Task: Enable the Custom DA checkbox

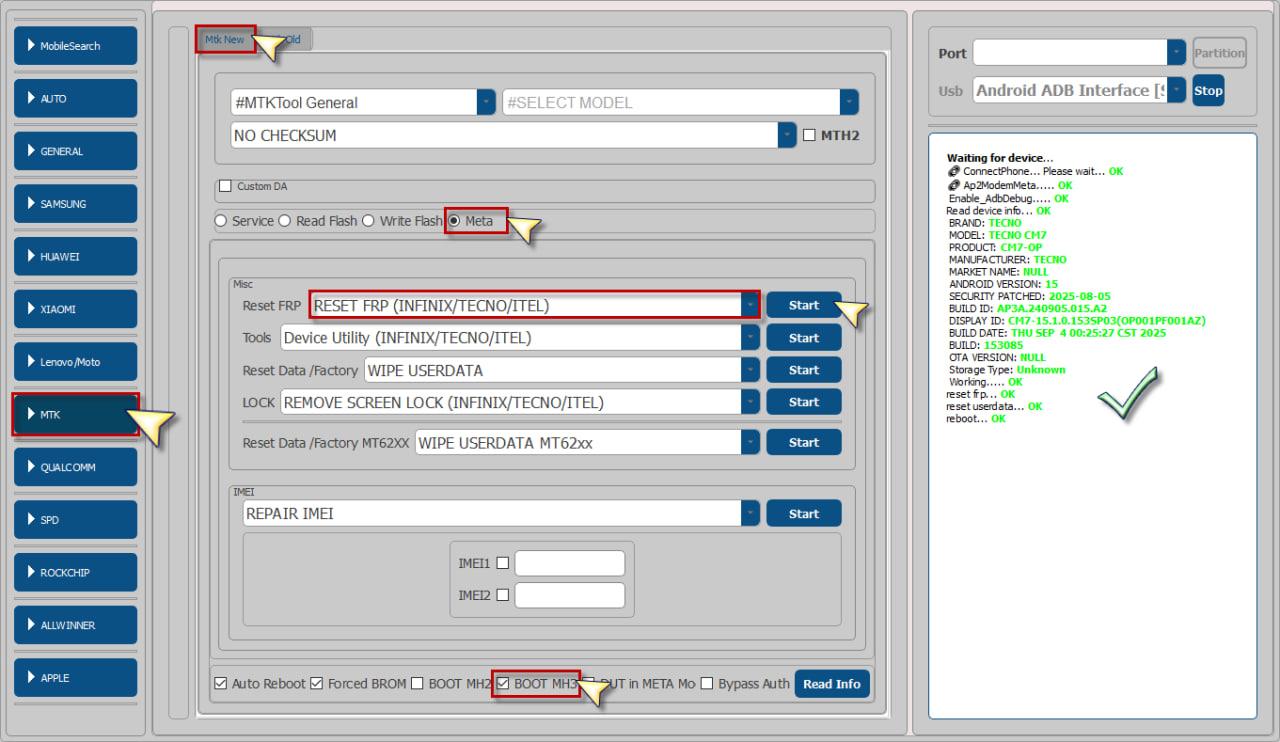Action: point(225,186)
